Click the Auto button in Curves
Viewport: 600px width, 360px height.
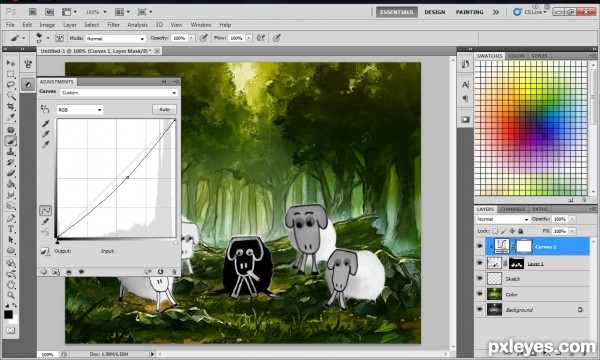pyautogui.click(x=165, y=110)
